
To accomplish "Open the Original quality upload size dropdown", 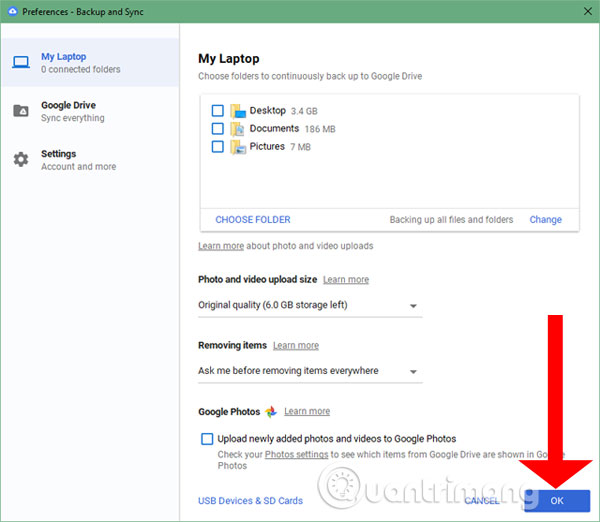I will (310, 305).
